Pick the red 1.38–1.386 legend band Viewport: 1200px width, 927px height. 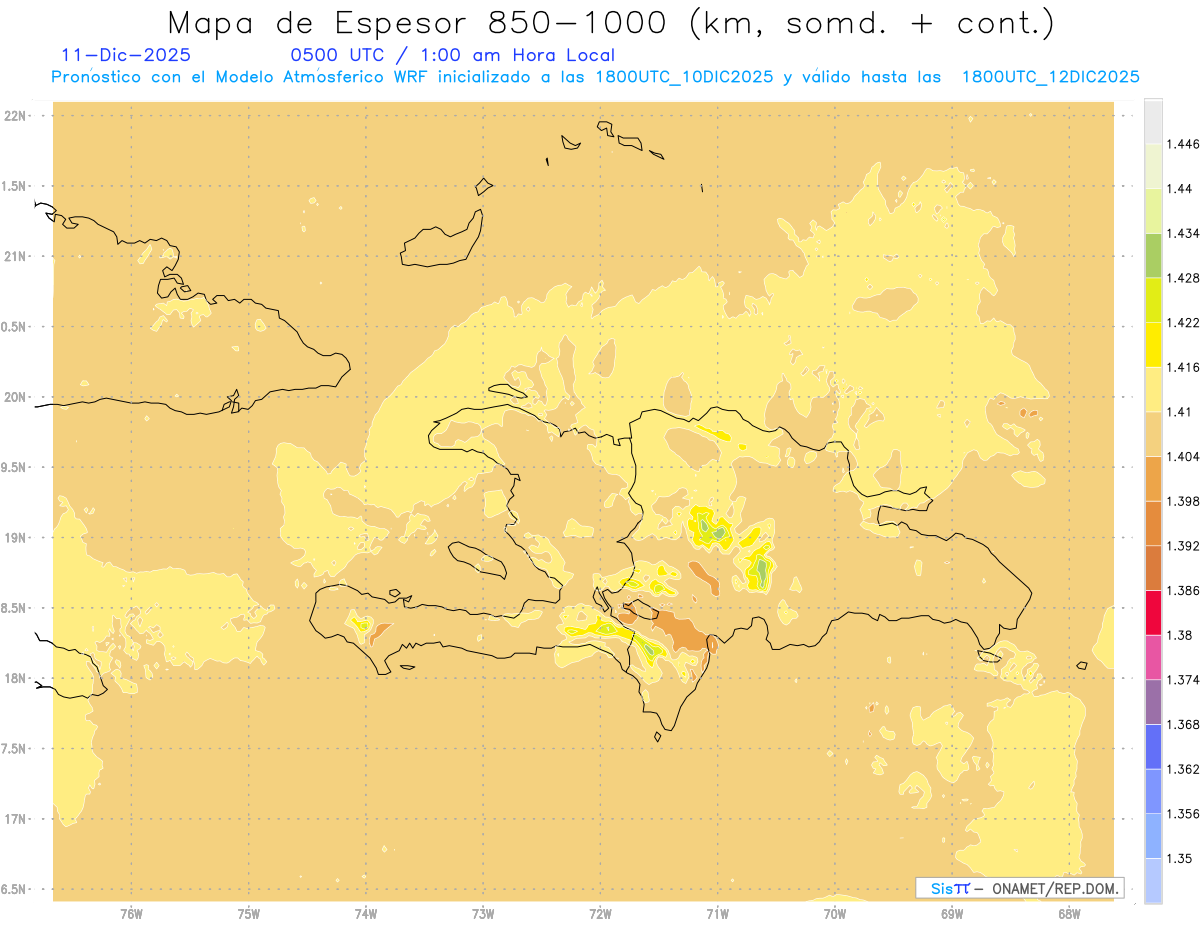point(1153,612)
